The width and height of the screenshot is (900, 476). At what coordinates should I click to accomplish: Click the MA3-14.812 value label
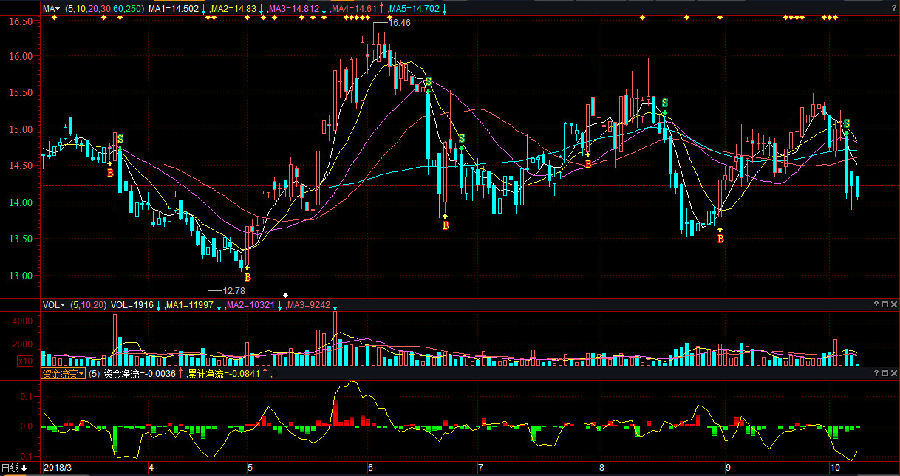293,9
